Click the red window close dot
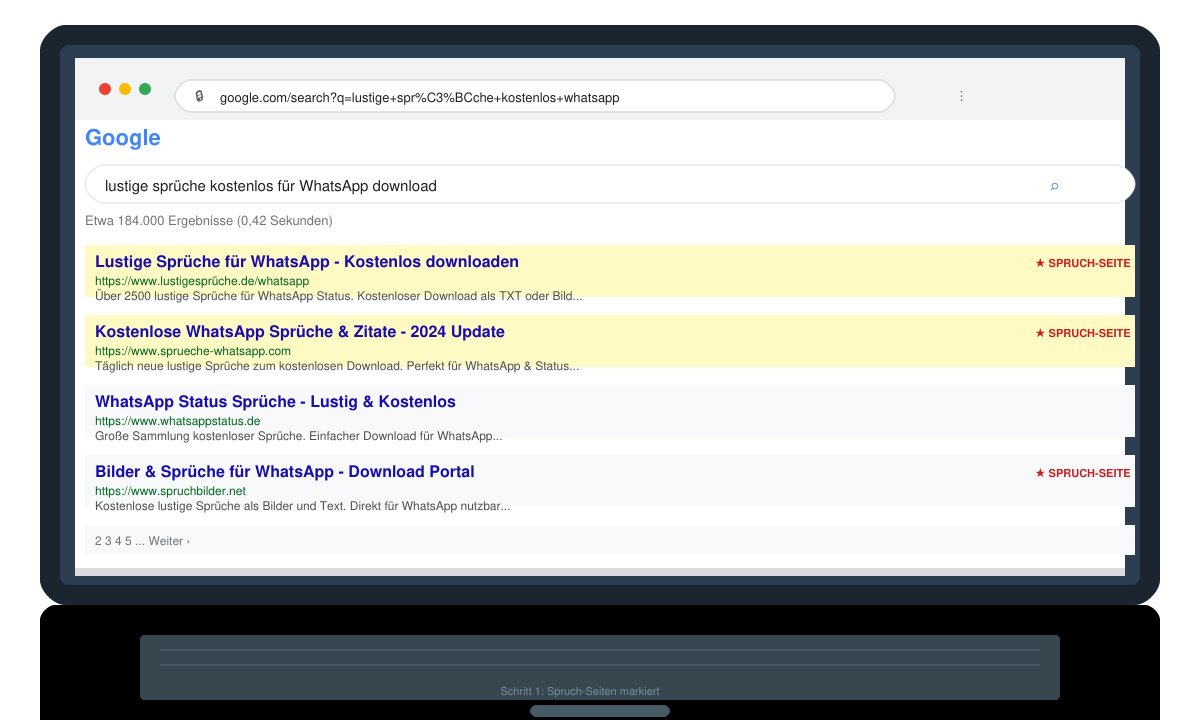Screen dimensions: 1200x720 105,89
